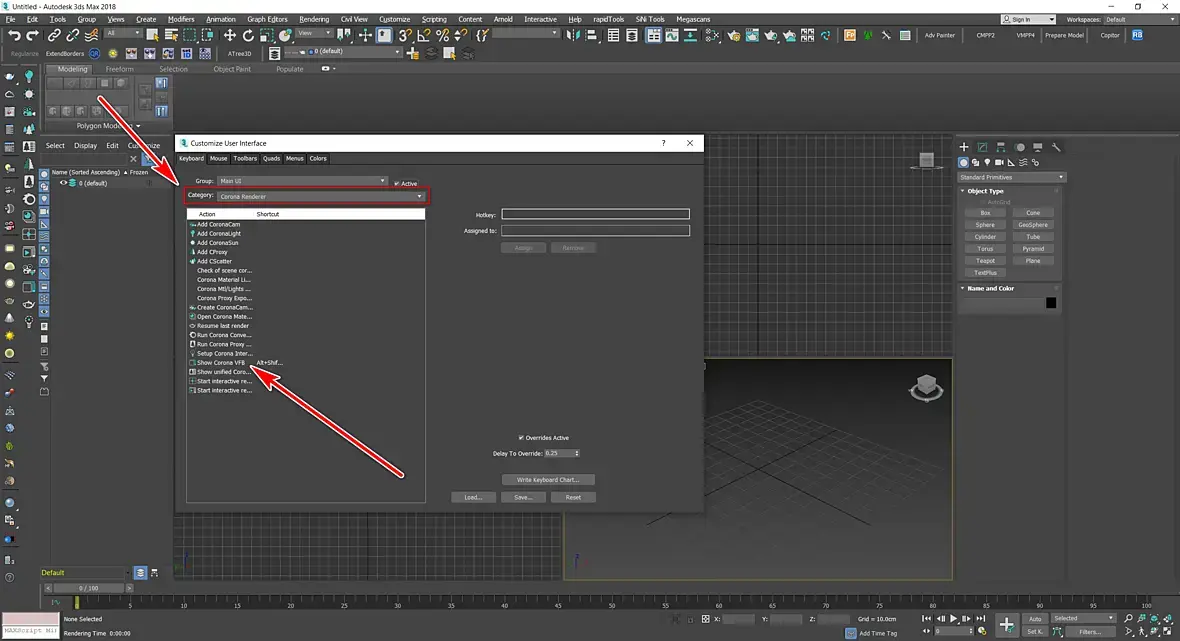Open the Standard Primitives dropdown

pyautogui.click(x=1011, y=178)
